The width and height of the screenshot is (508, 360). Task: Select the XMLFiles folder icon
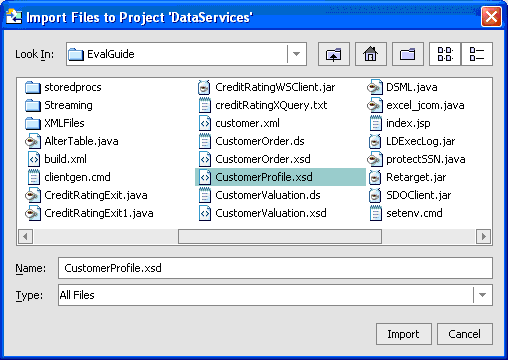[x=33, y=123]
